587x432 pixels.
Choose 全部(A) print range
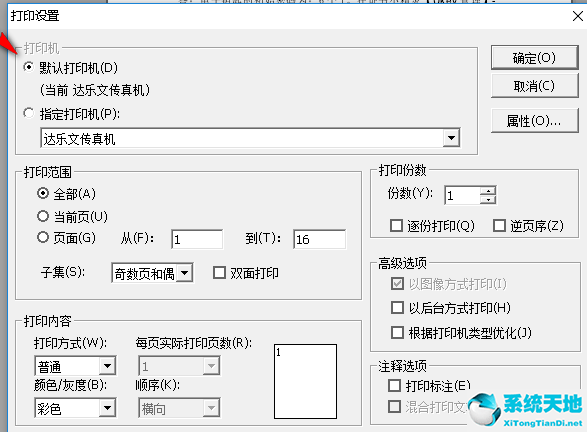pos(43,194)
